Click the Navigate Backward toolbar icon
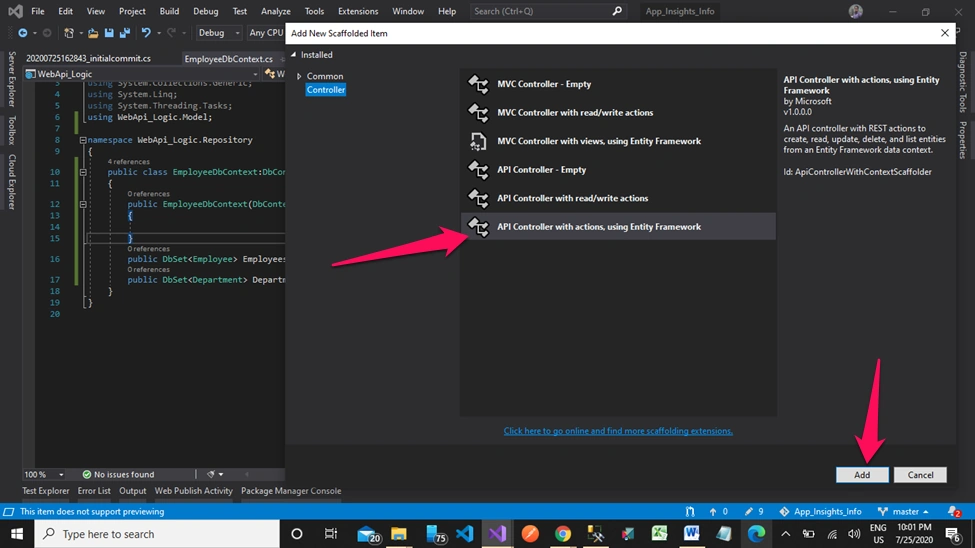This screenshot has width=975, height=548. (x=22, y=33)
